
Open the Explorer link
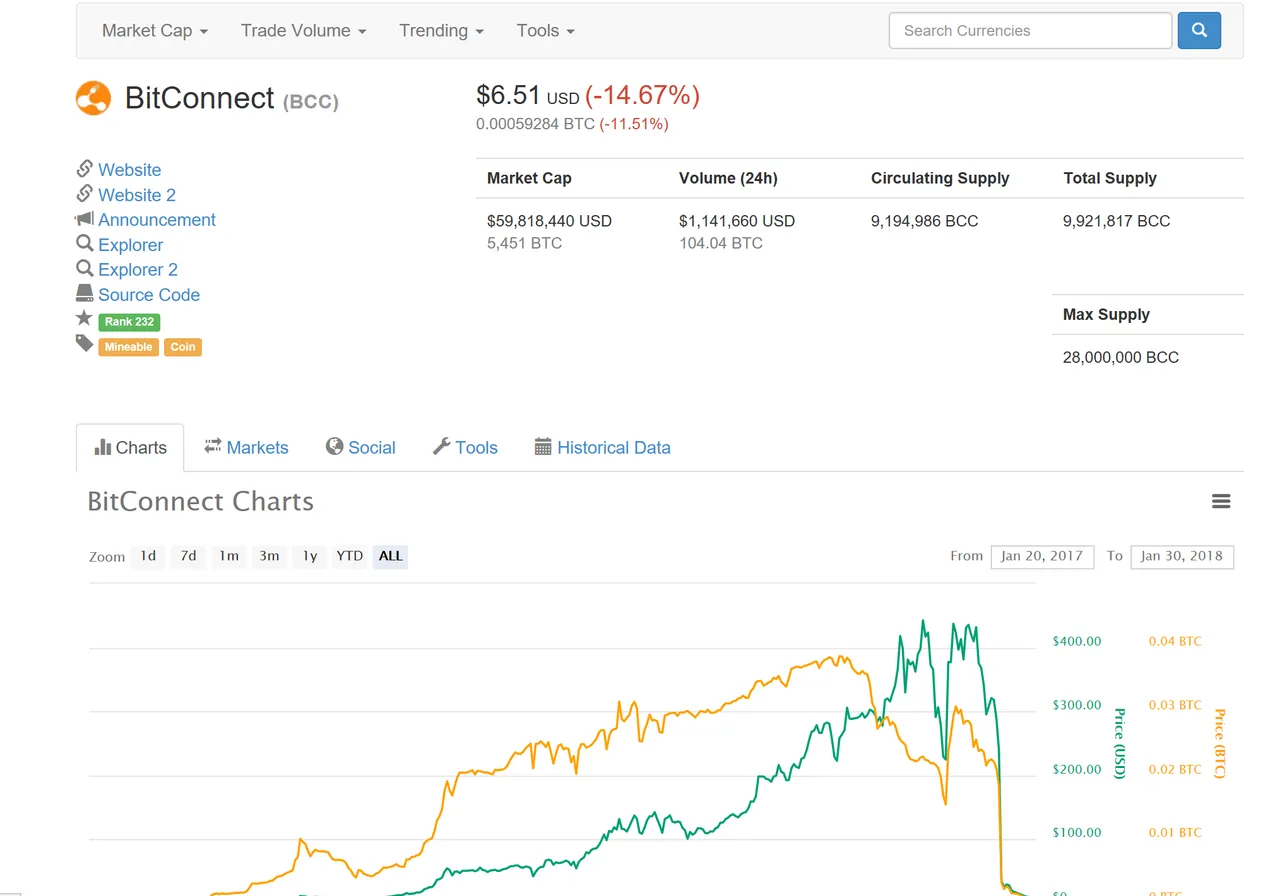[130, 245]
